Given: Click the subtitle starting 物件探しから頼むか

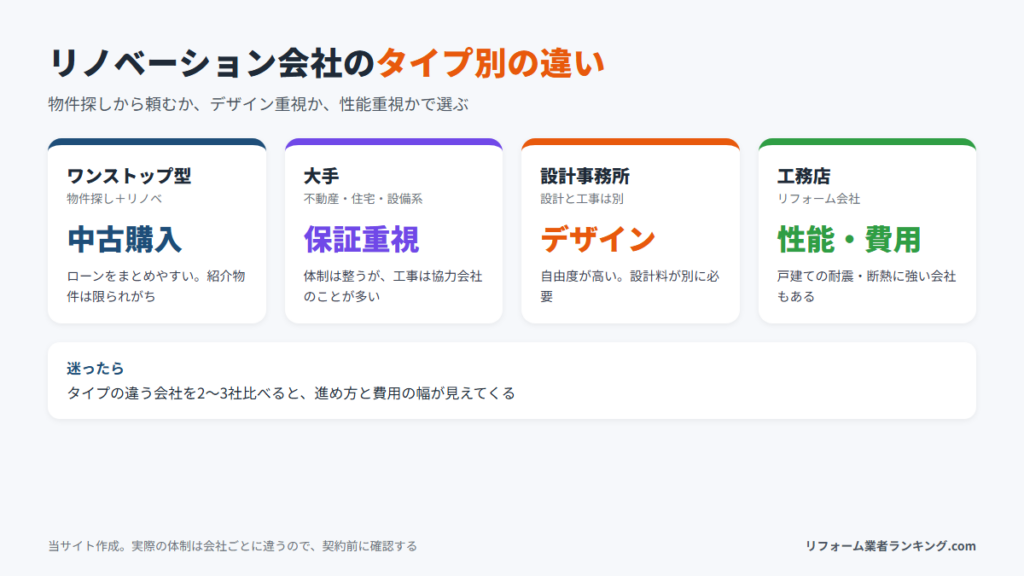Looking at the screenshot, I should pos(259,104).
